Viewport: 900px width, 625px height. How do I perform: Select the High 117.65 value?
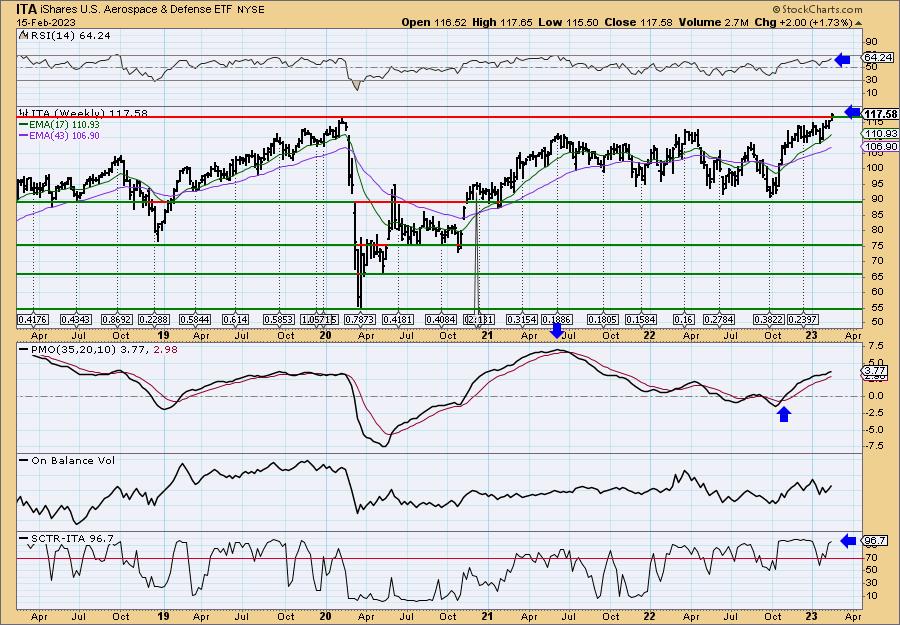[x=502, y=22]
